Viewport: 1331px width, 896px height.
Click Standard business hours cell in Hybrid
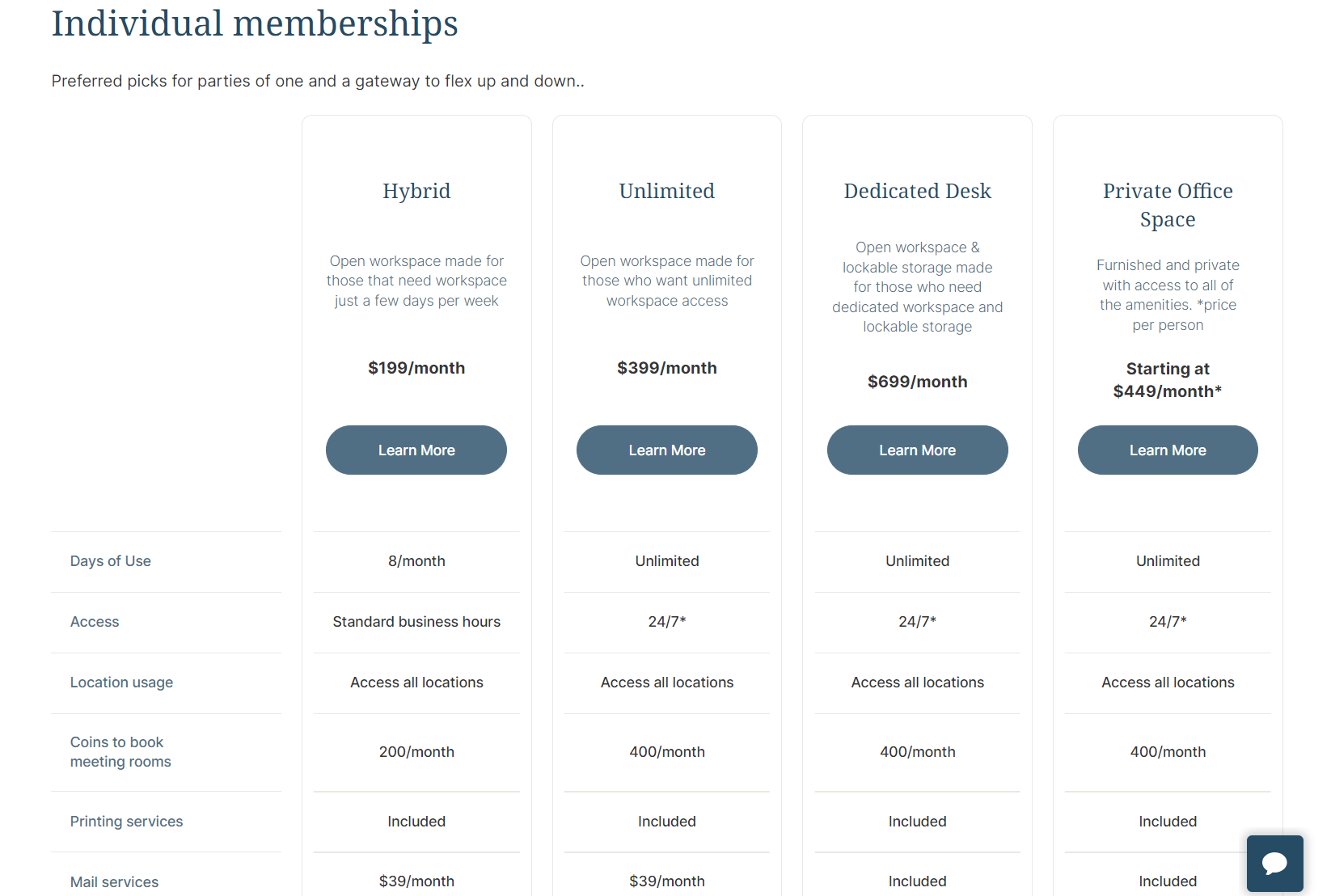tap(416, 622)
